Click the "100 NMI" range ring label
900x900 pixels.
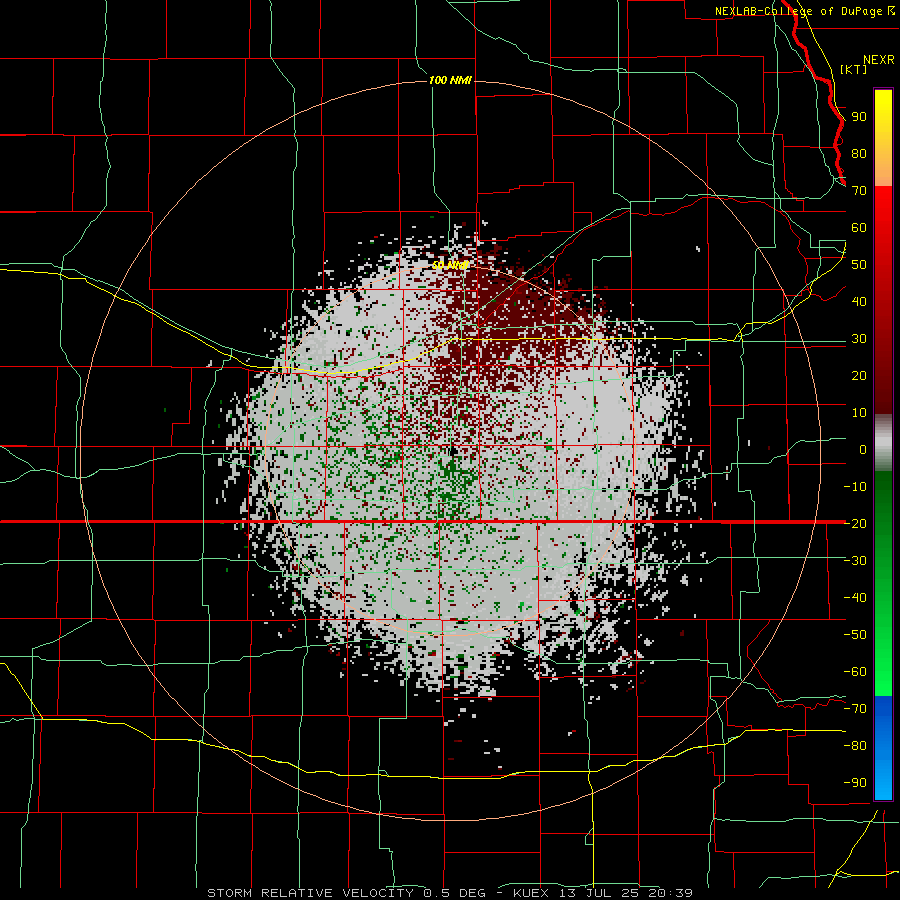(x=451, y=80)
